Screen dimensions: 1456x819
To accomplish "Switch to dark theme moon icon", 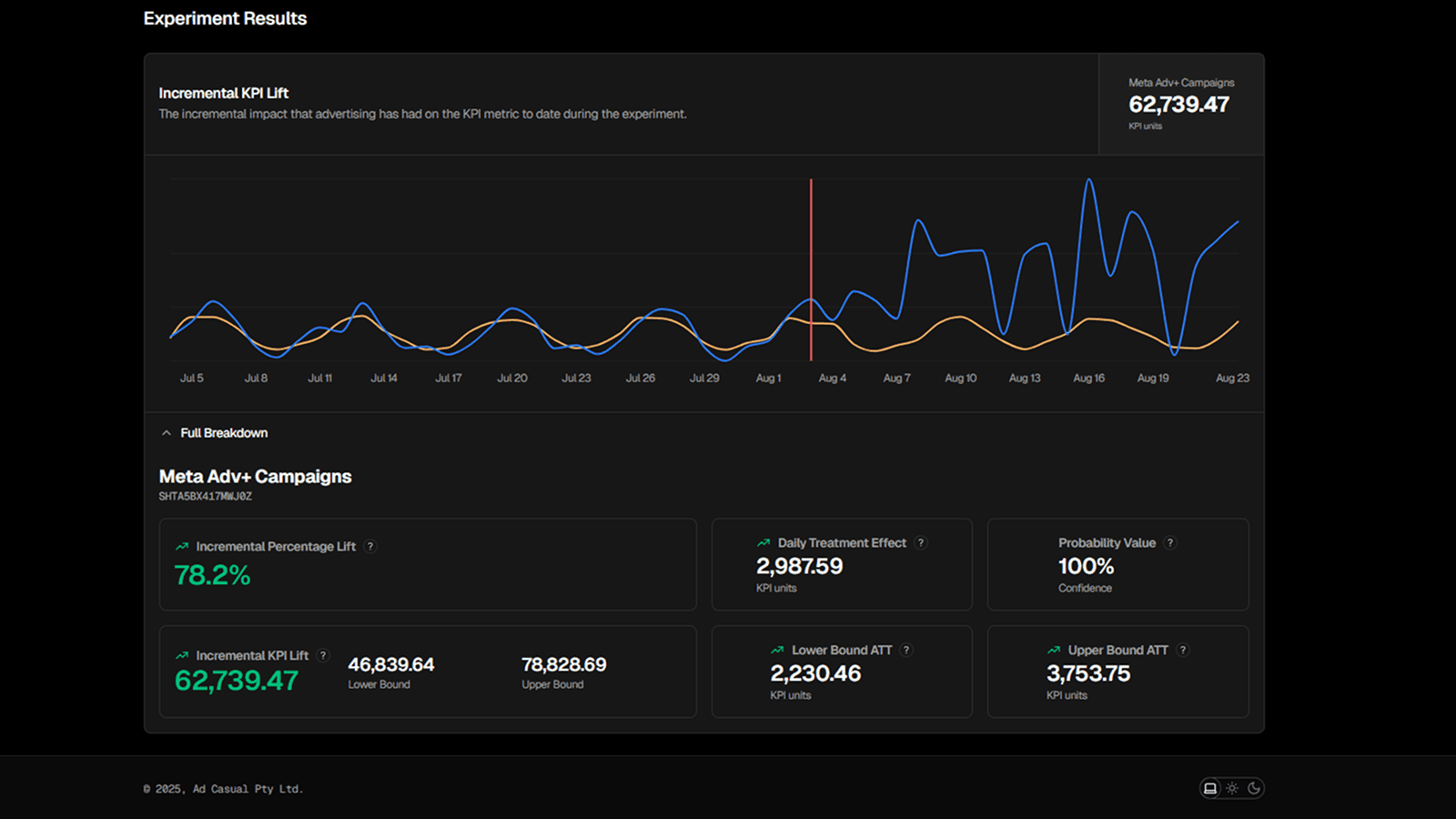I will pyautogui.click(x=1254, y=788).
